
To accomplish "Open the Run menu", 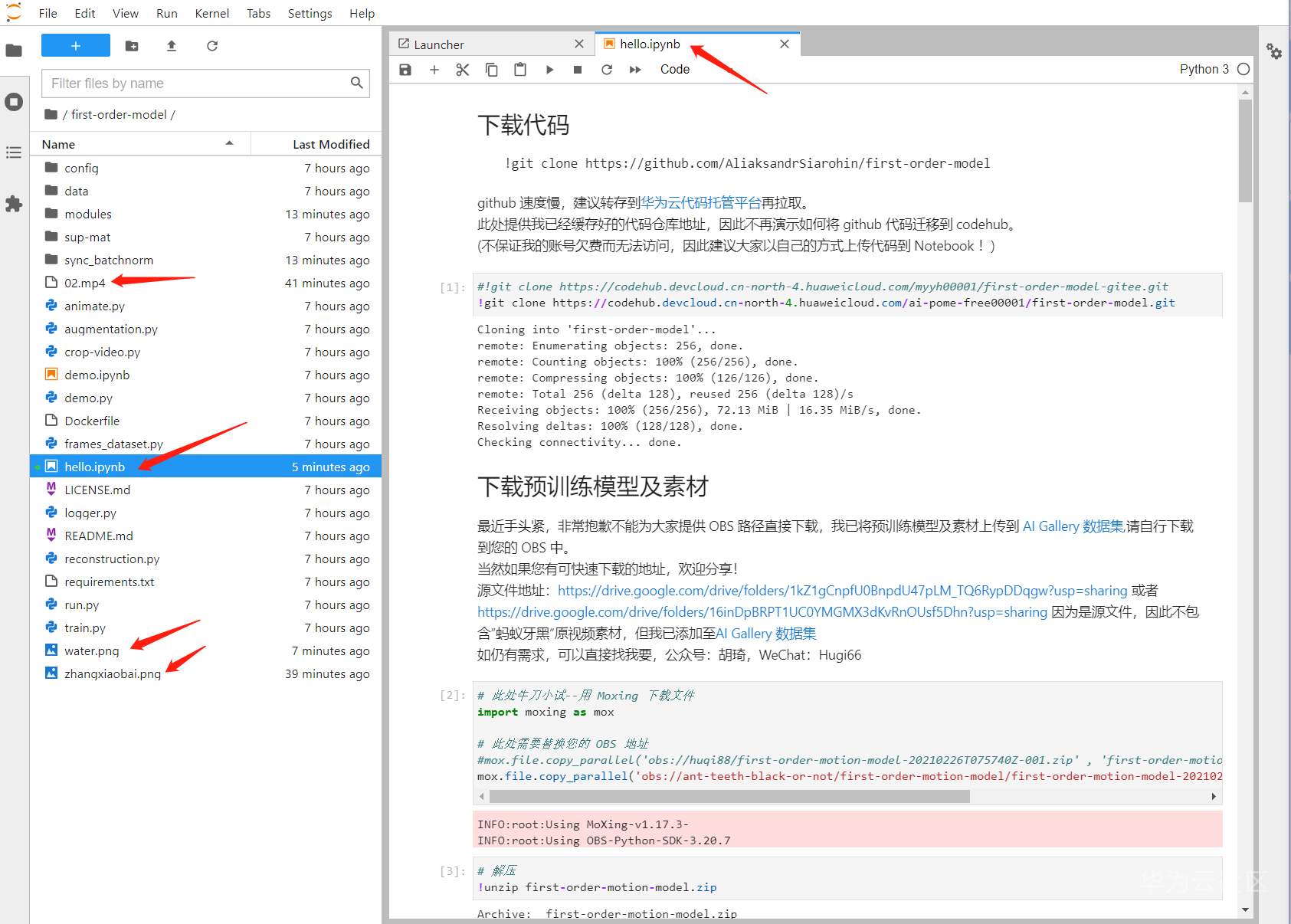I will (167, 13).
